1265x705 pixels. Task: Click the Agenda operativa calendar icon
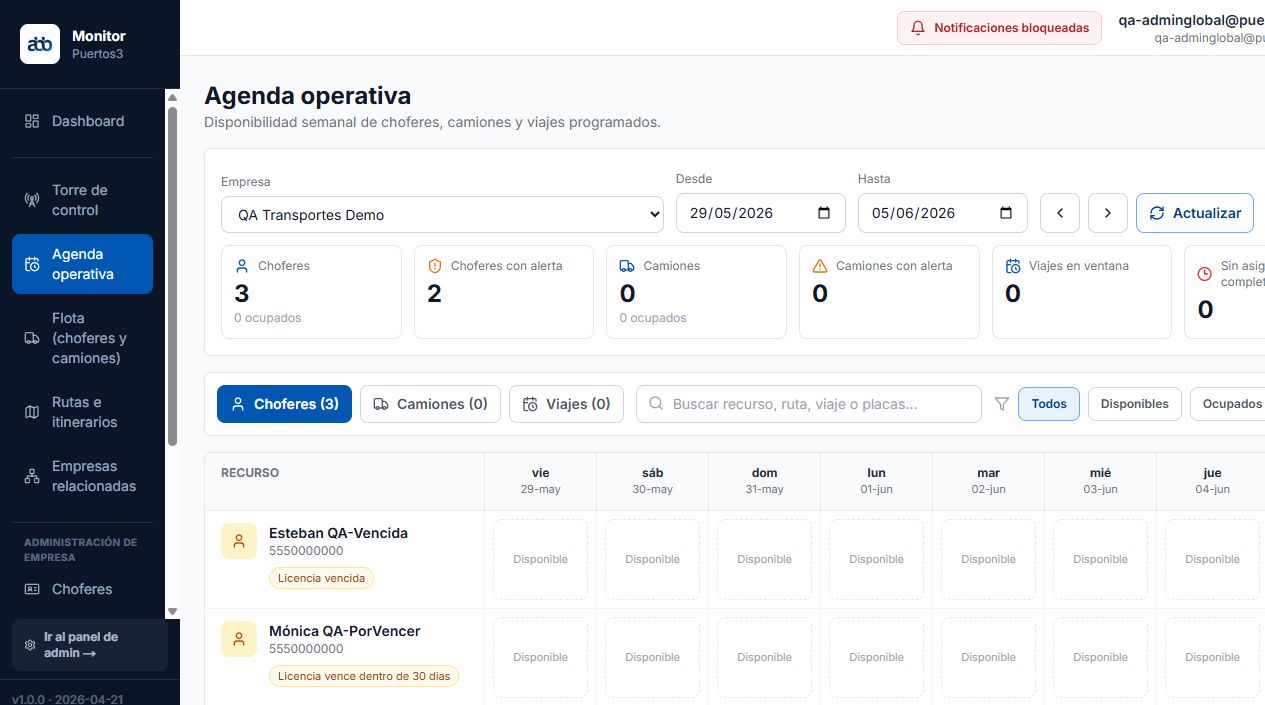pyautogui.click(x=32, y=264)
